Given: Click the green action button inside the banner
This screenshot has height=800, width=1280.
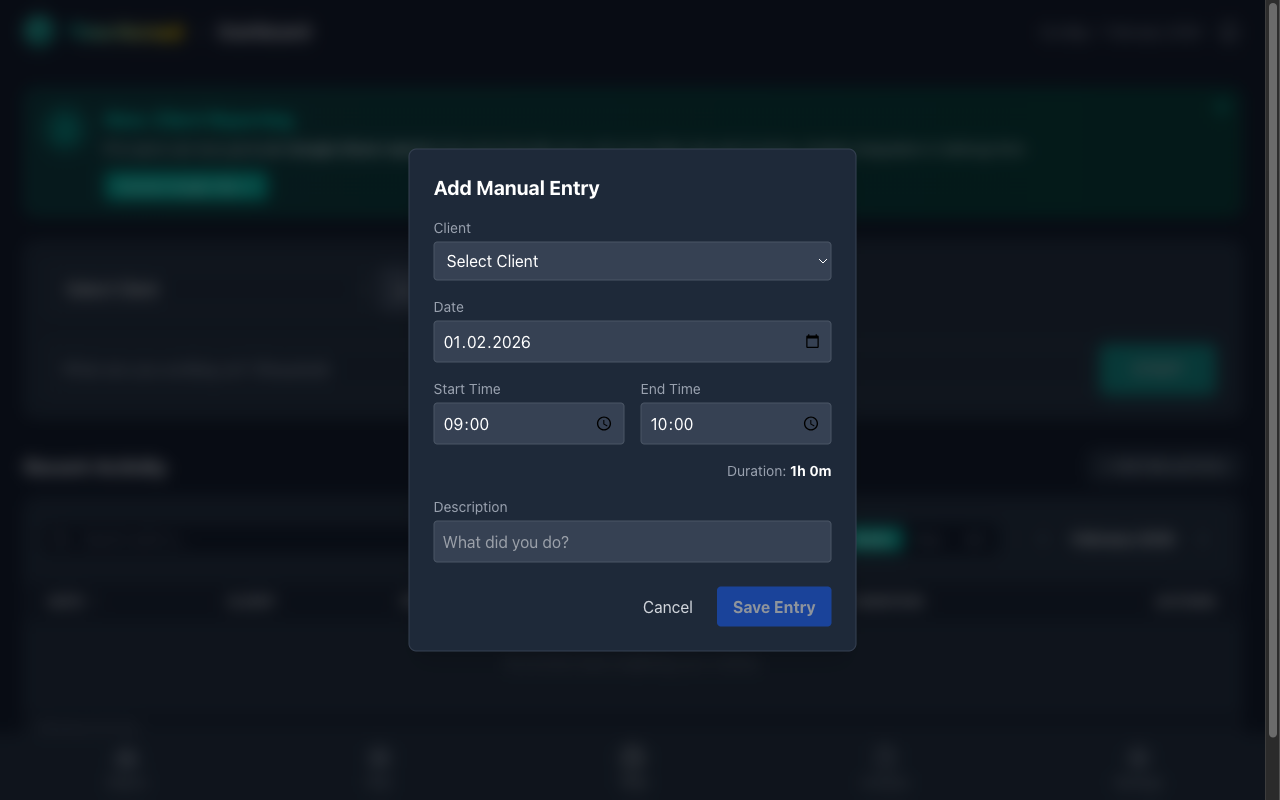Looking at the screenshot, I should [185, 186].
